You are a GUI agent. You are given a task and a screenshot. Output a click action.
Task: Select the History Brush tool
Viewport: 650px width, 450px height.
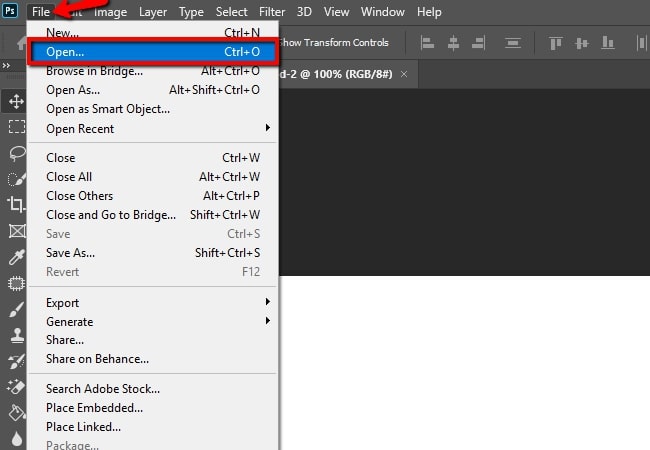point(16,361)
